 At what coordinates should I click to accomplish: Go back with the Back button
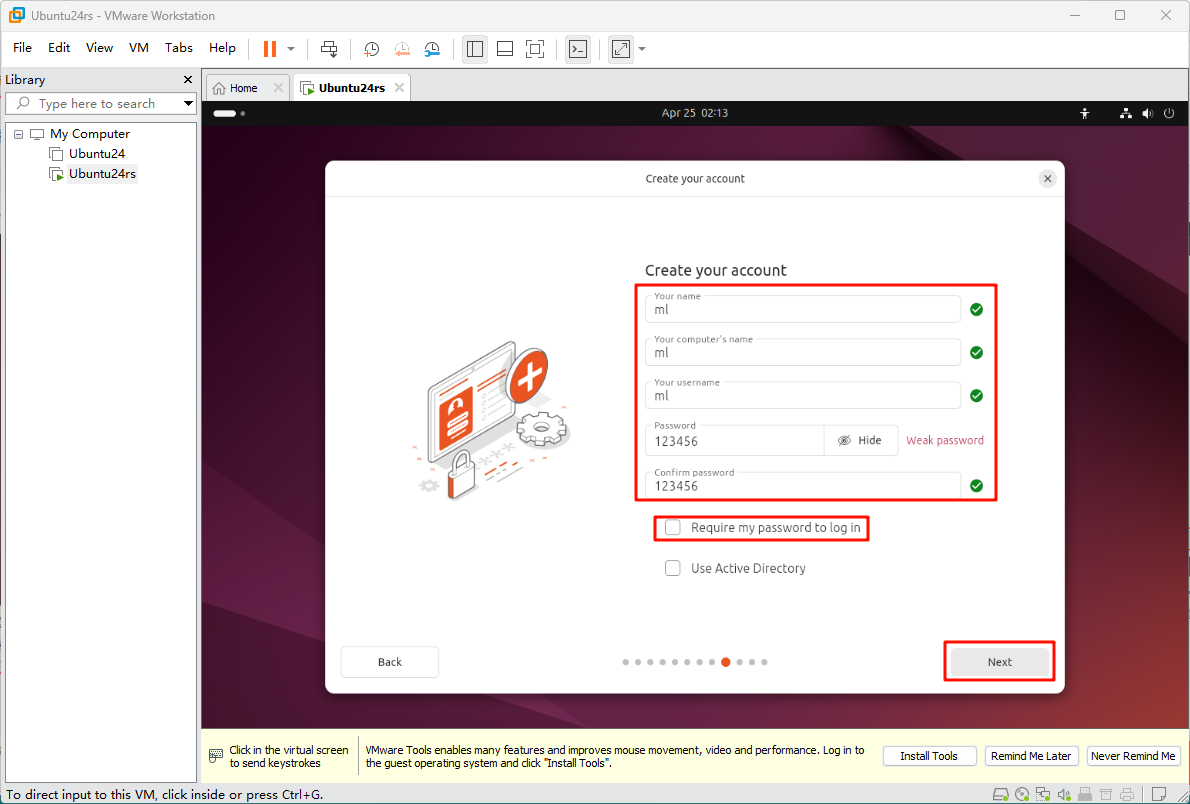point(389,662)
